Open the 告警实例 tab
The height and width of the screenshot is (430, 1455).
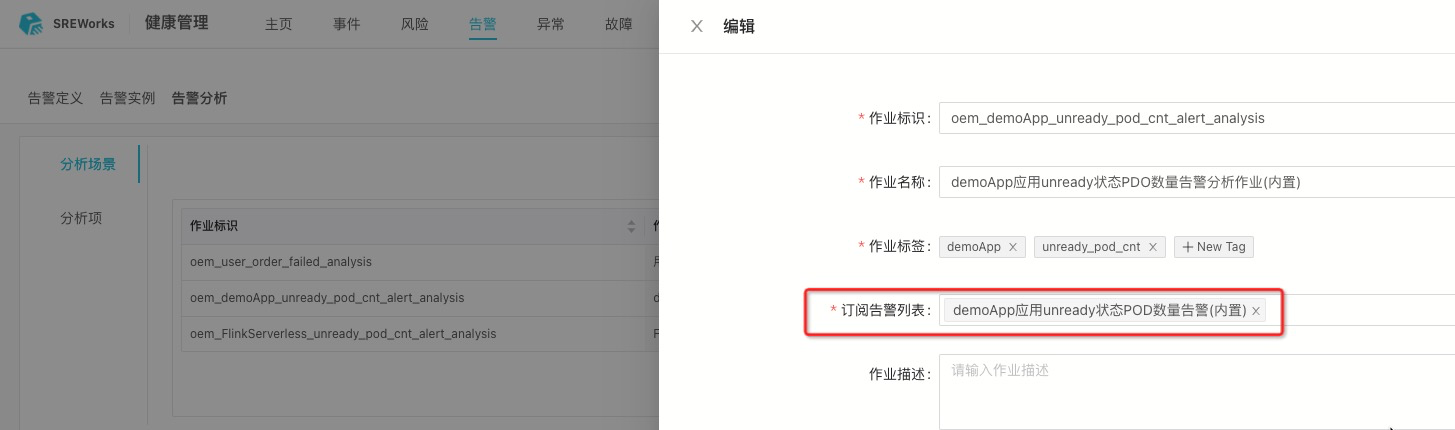coord(127,98)
